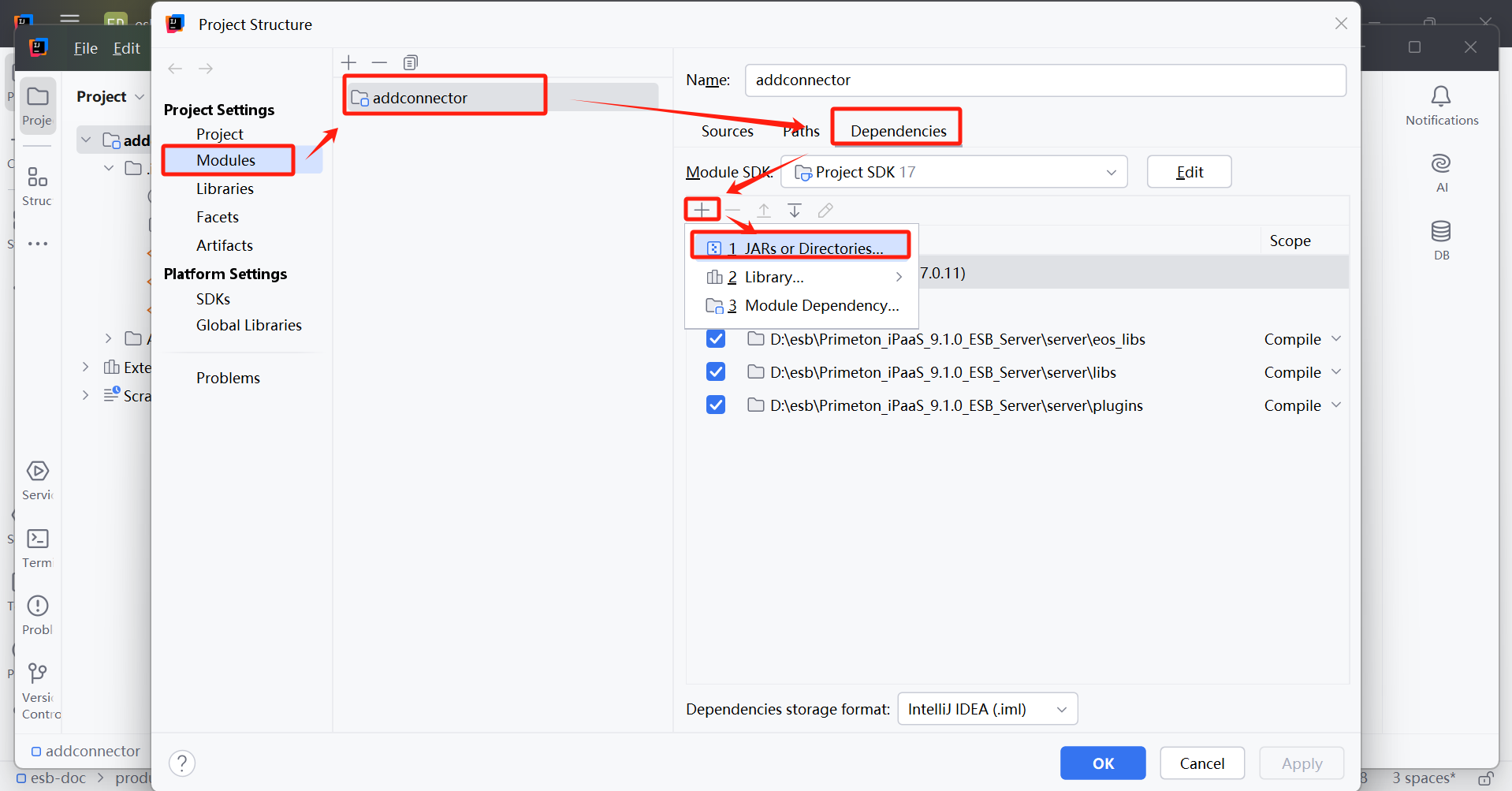Switch to the Sources tab

[727, 131]
